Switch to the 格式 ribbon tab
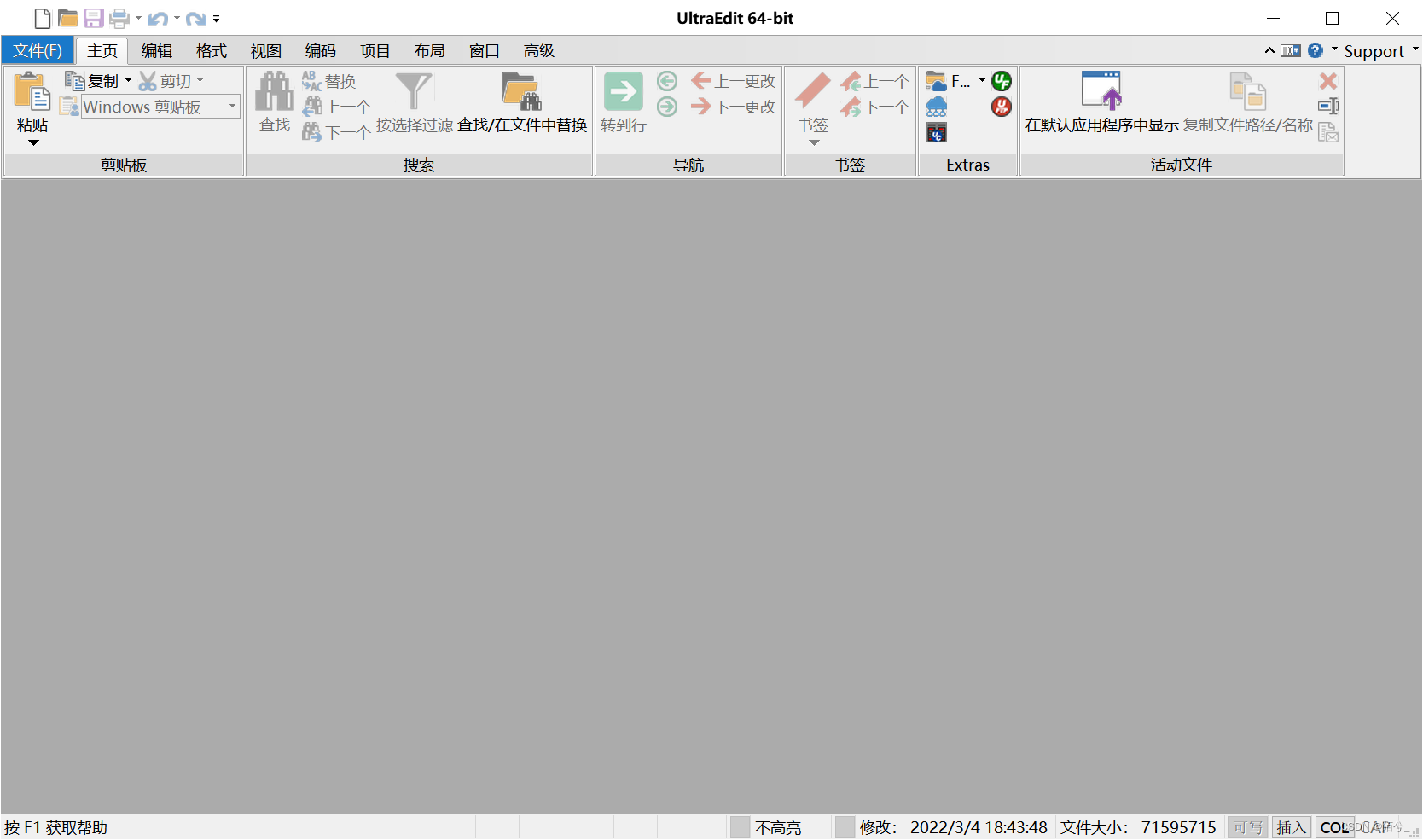The image size is (1423, 840). point(212,50)
